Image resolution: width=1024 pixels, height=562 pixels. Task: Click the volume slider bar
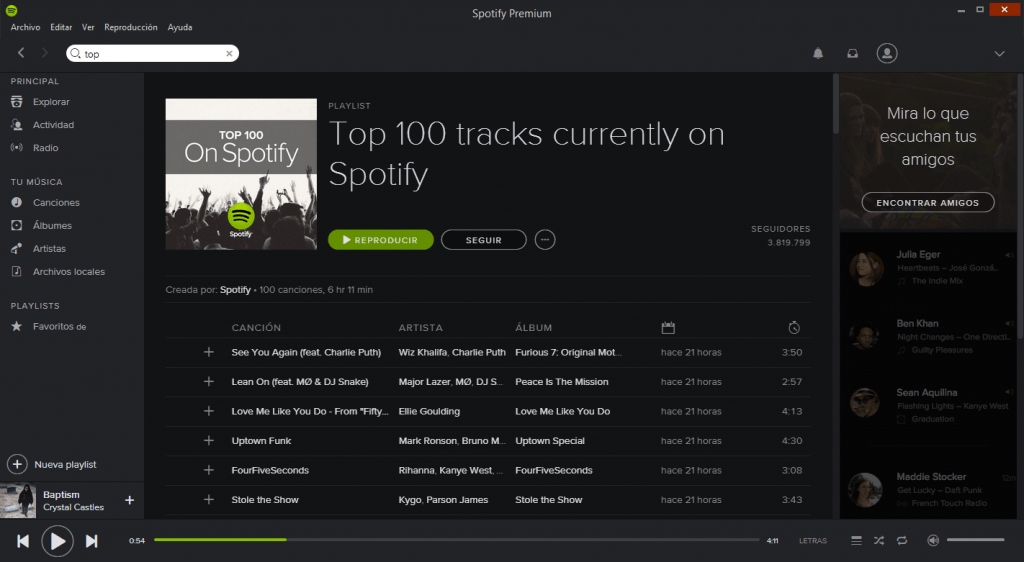point(975,540)
